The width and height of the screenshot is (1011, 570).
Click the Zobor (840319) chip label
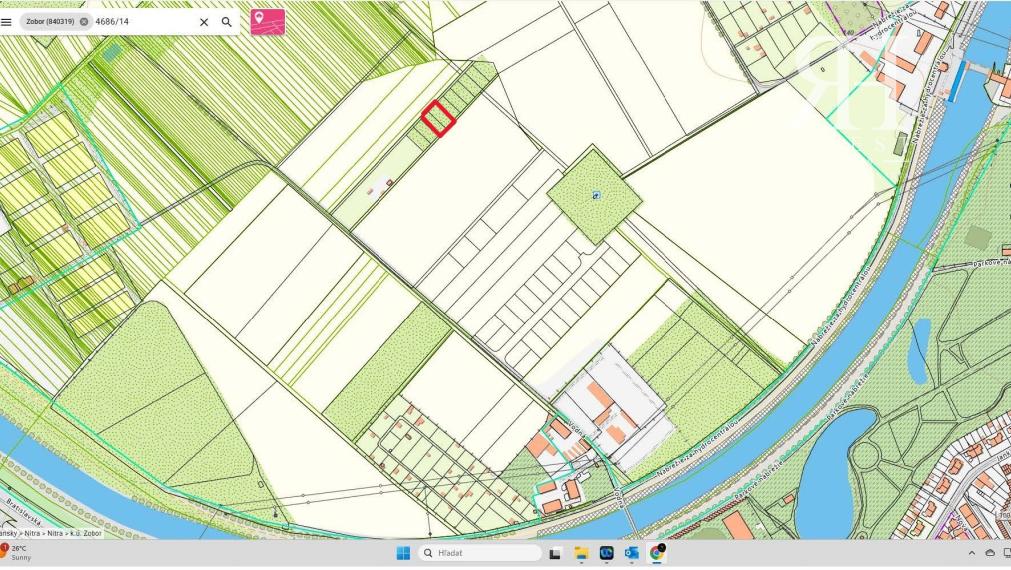[x=50, y=21]
